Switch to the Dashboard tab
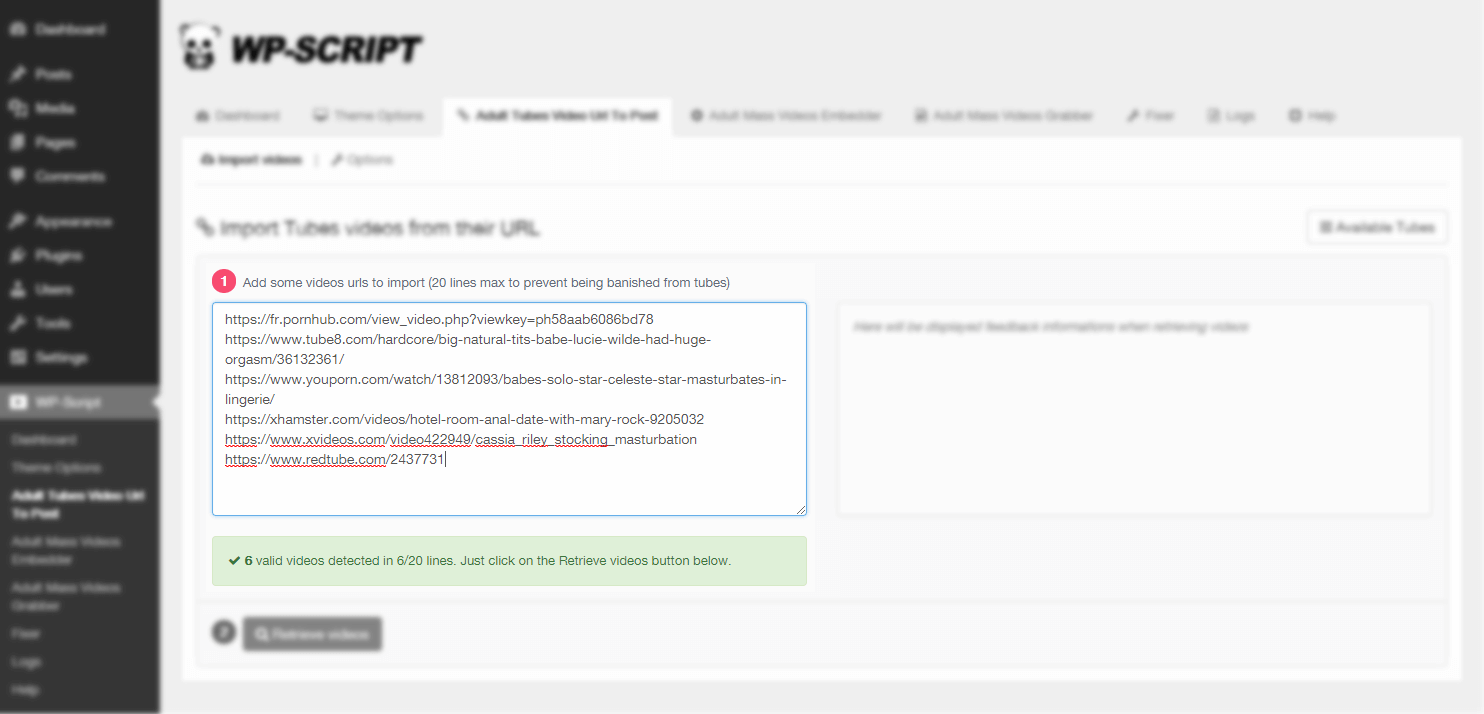Viewport: 1484px width, 714px height. coord(238,116)
